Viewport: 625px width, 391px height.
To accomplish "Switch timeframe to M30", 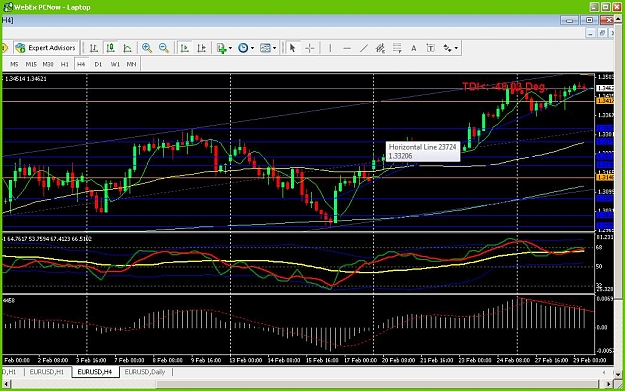I will coord(48,64).
